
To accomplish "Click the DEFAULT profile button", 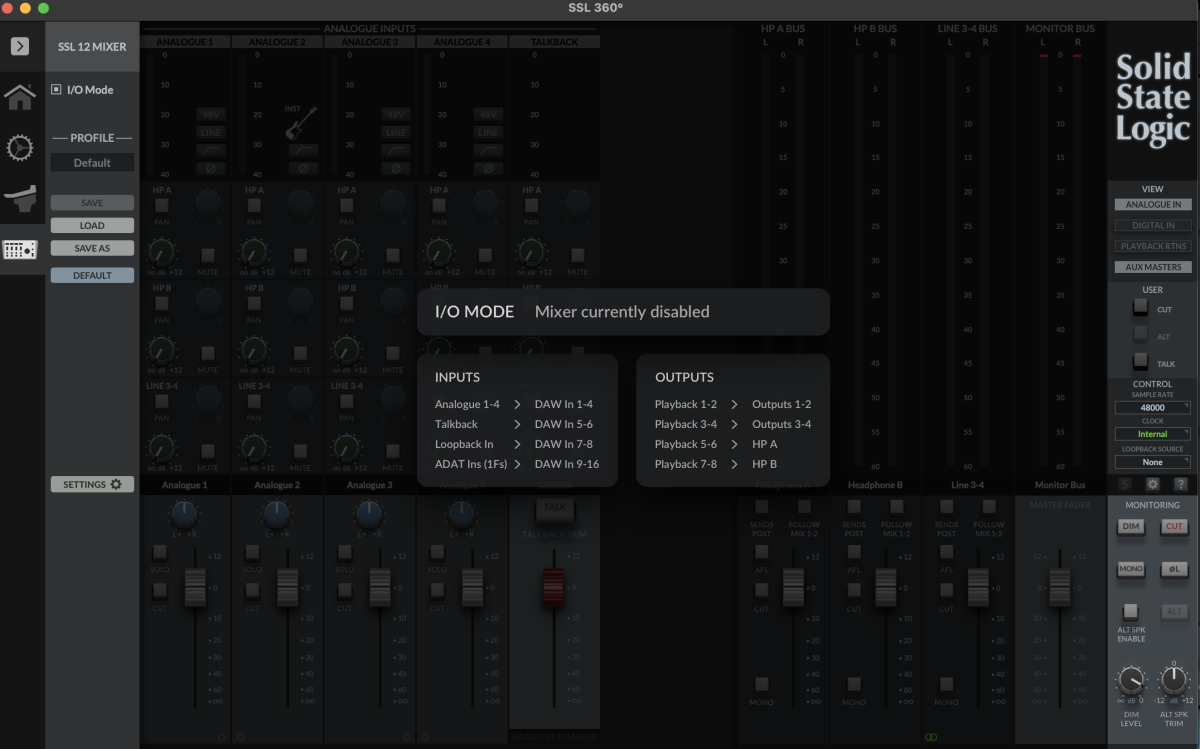I will pyautogui.click(x=92, y=275).
